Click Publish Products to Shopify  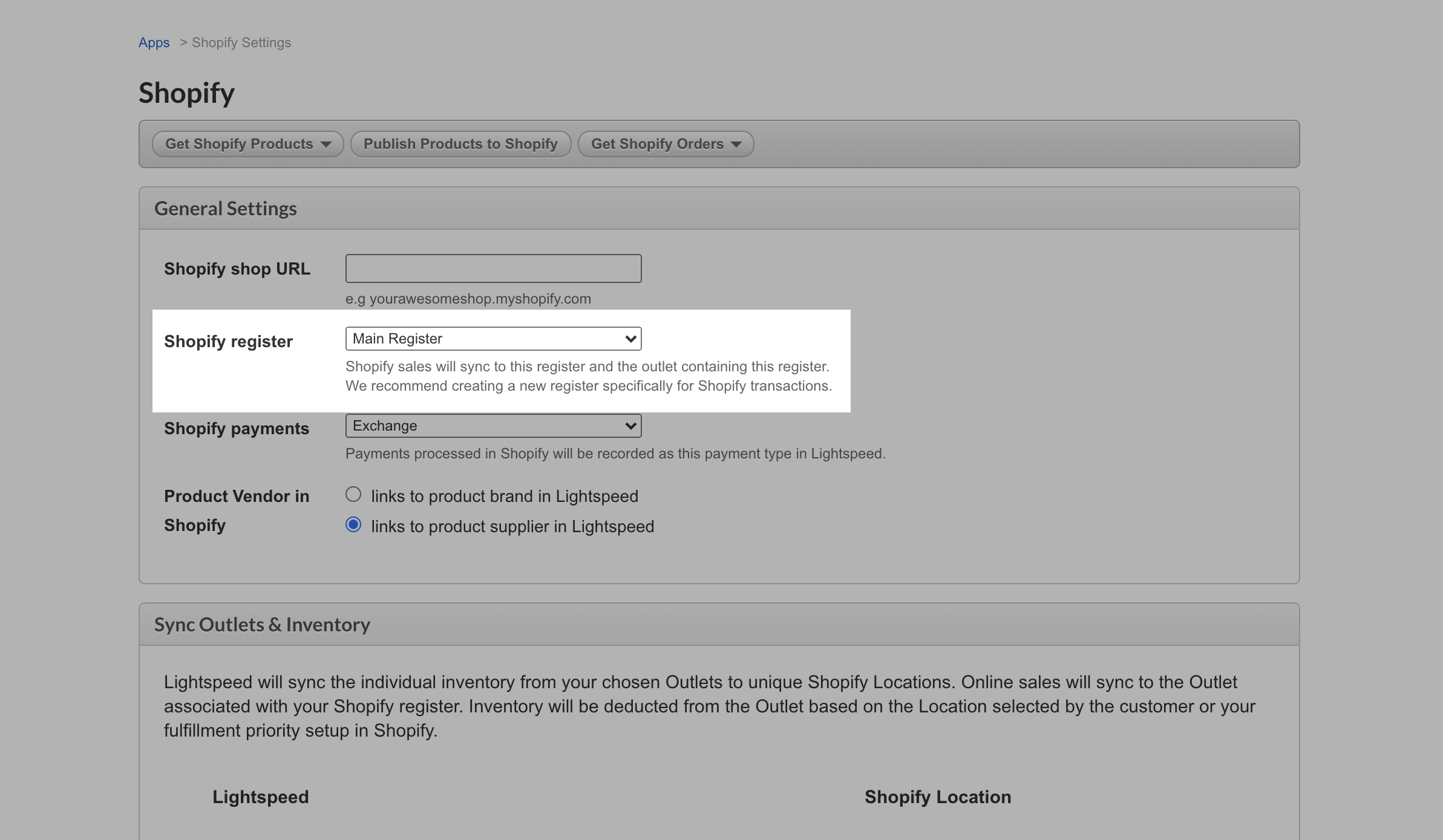pyautogui.click(x=460, y=144)
